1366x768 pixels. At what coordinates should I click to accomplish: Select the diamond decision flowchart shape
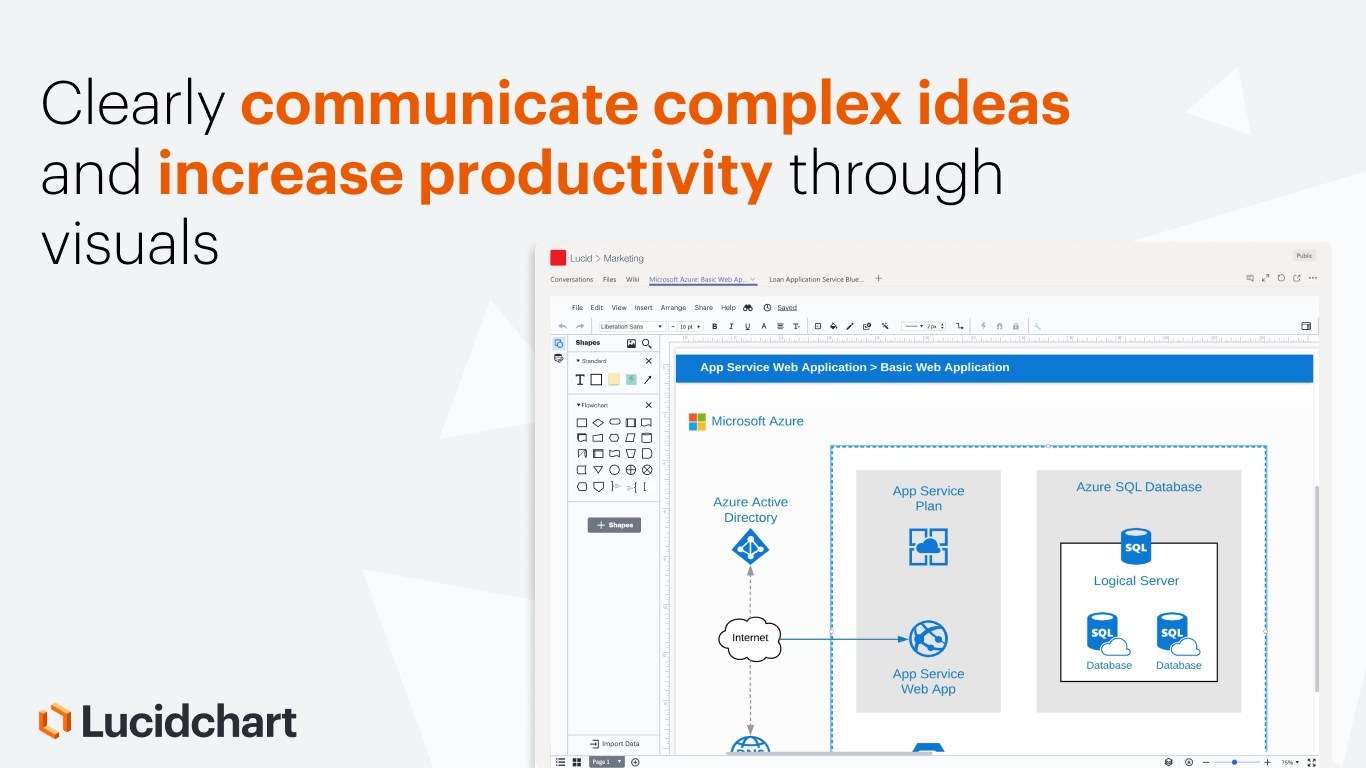(x=598, y=423)
